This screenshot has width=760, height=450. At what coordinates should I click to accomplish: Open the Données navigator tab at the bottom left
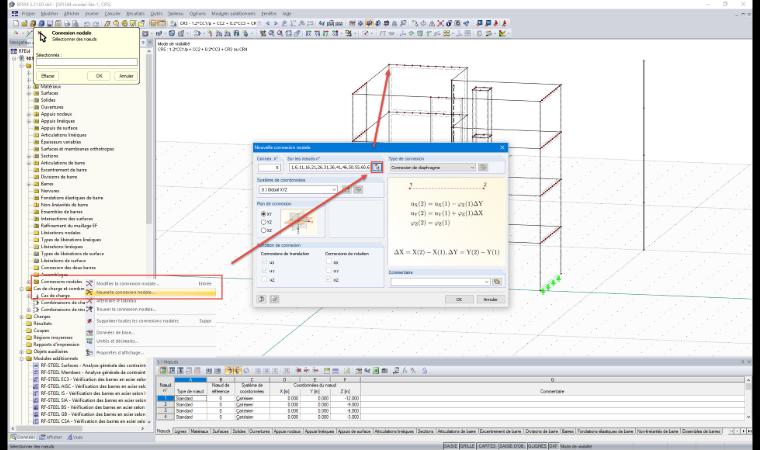pos(23,437)
